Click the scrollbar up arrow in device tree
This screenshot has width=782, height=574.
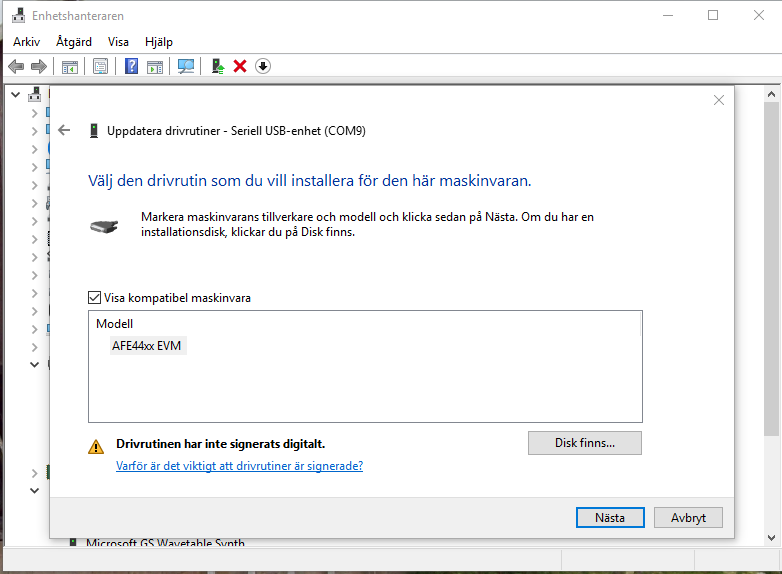point(771,94)
